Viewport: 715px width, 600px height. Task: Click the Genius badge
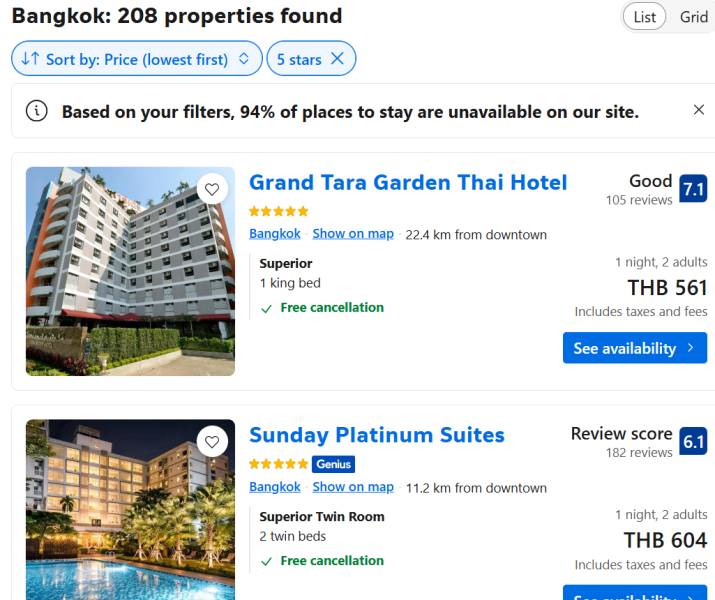[333, 464]
